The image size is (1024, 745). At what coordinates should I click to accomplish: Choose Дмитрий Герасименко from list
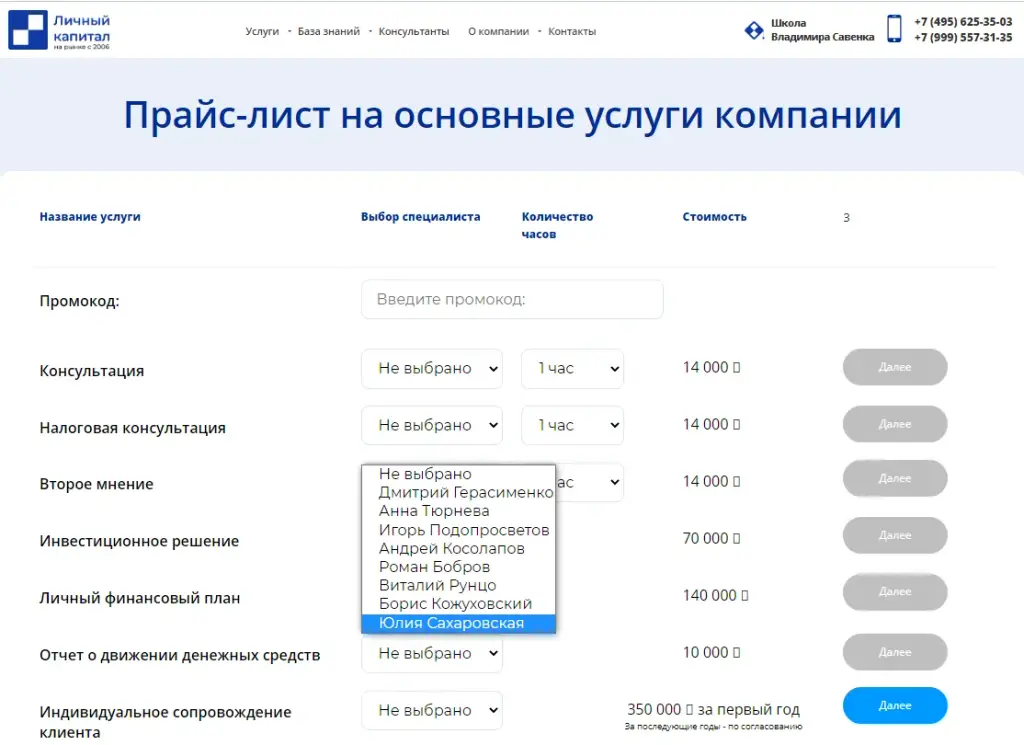(x=458, y=492)
